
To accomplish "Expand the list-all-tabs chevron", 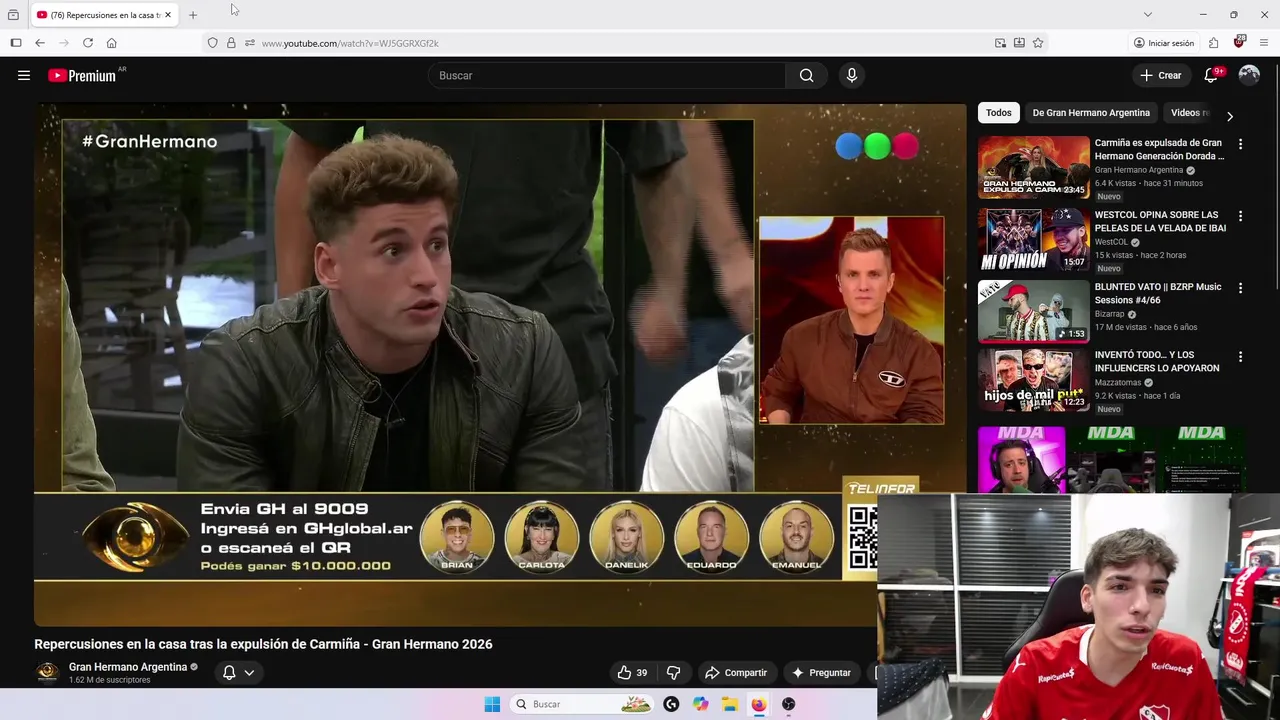I will 1147,15.
